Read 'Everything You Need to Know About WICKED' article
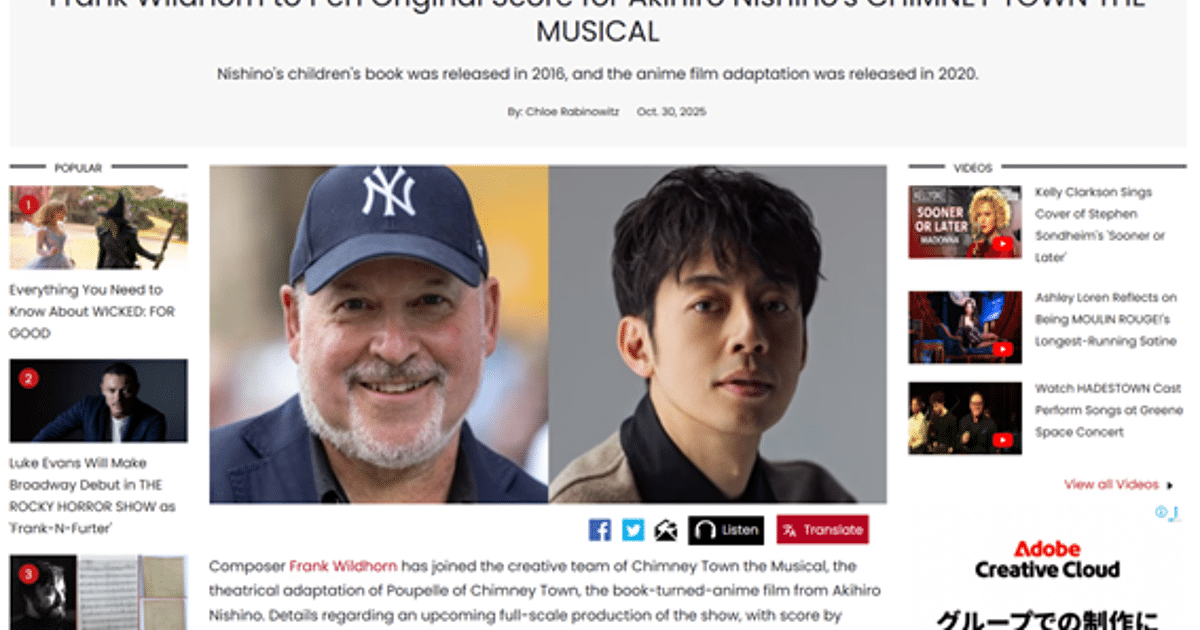The height and width of the screenshot is (630, 1200). tap(92, 311)
